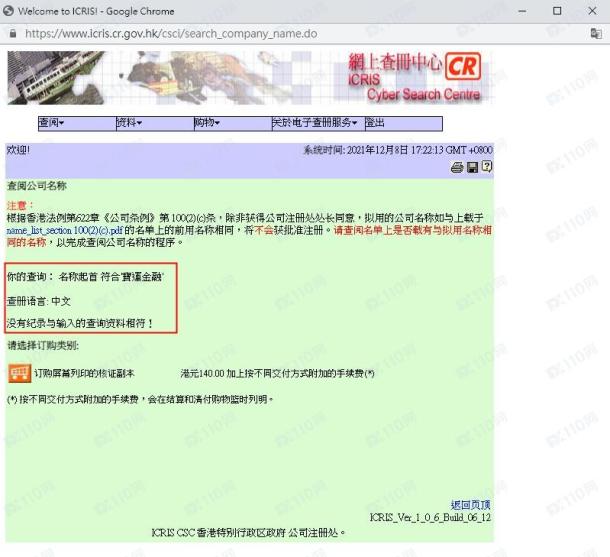The height and width of the screenshot is (557, 610).
Task: Click 请选择订购类别 label
Action: [43, 345]
